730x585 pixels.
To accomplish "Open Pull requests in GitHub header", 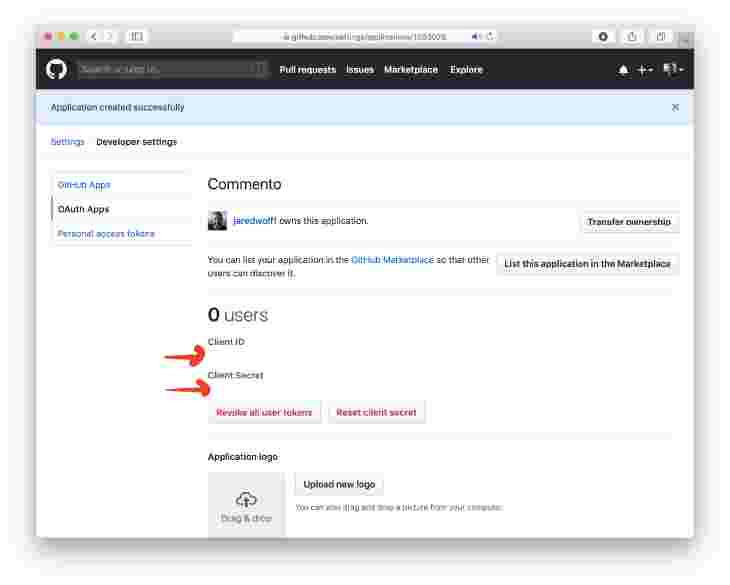I will point(307,69).
